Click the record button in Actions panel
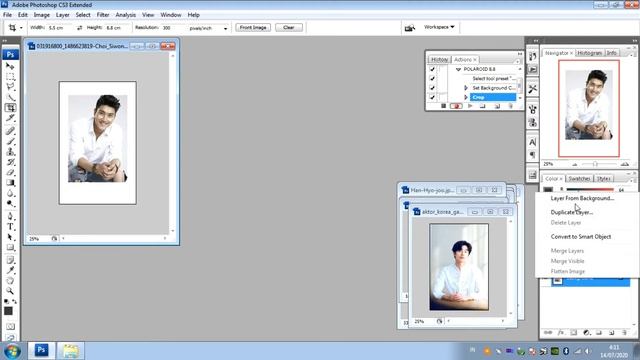The image size is (640, 360). click(456, 106)
